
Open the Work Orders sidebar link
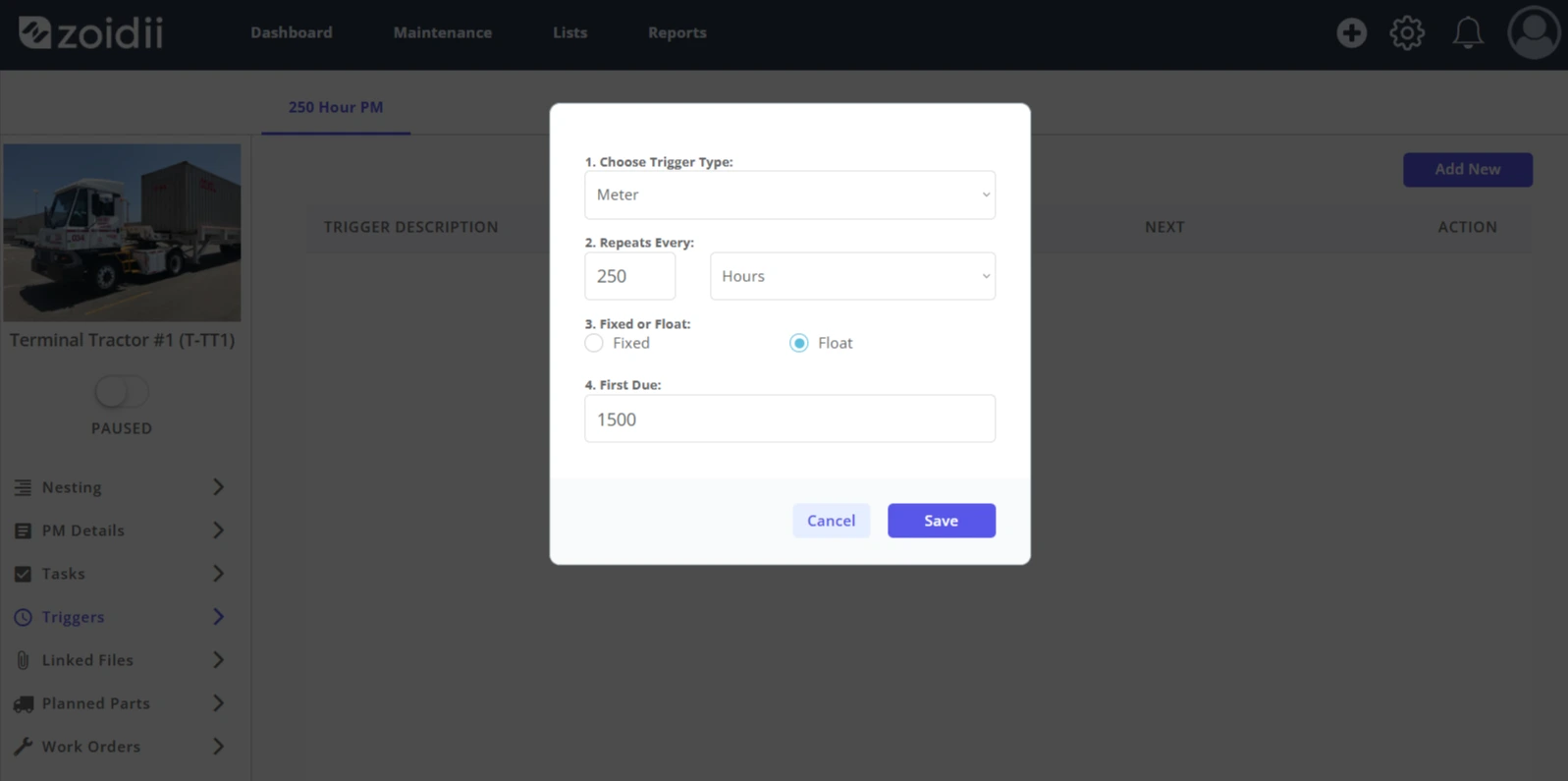91,747
